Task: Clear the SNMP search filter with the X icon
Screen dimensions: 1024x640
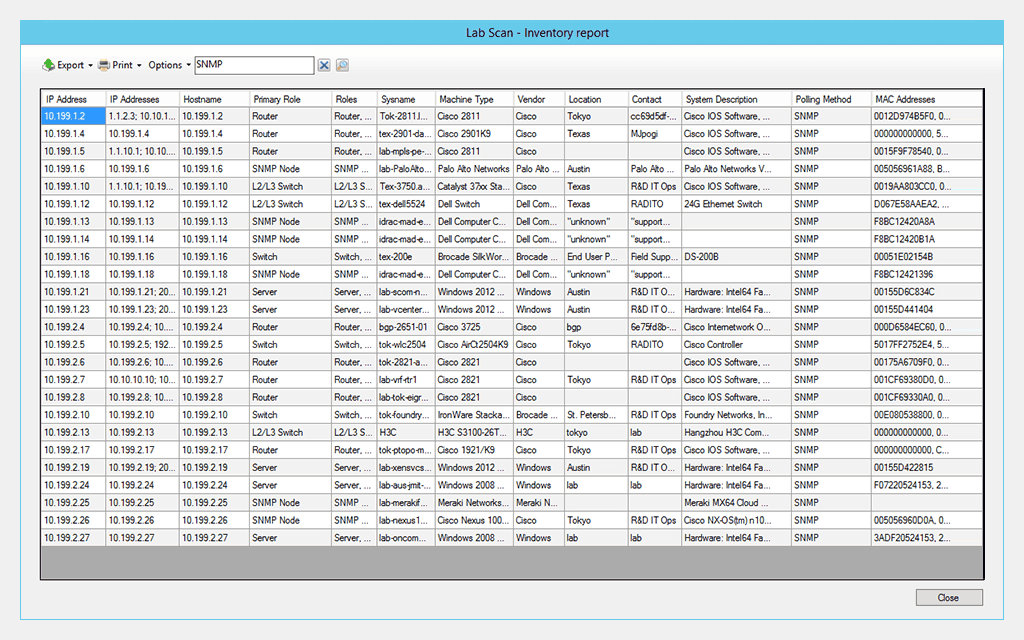Action: click(x=324, y=65)
